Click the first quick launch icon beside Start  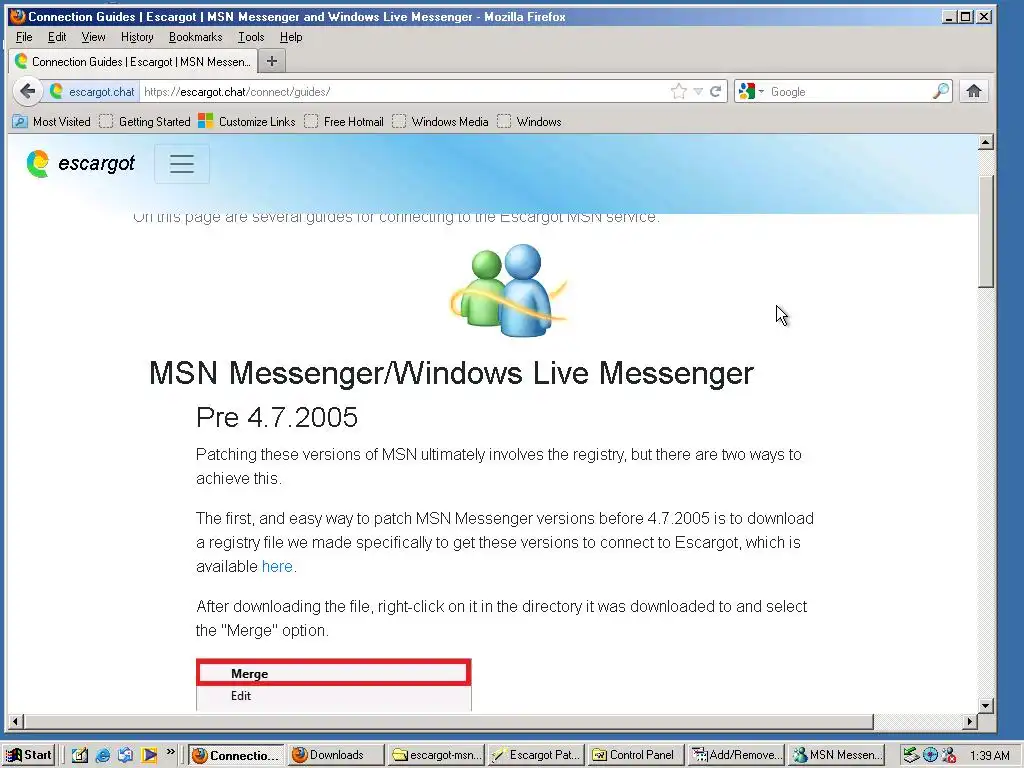click(x=80, y=755)
